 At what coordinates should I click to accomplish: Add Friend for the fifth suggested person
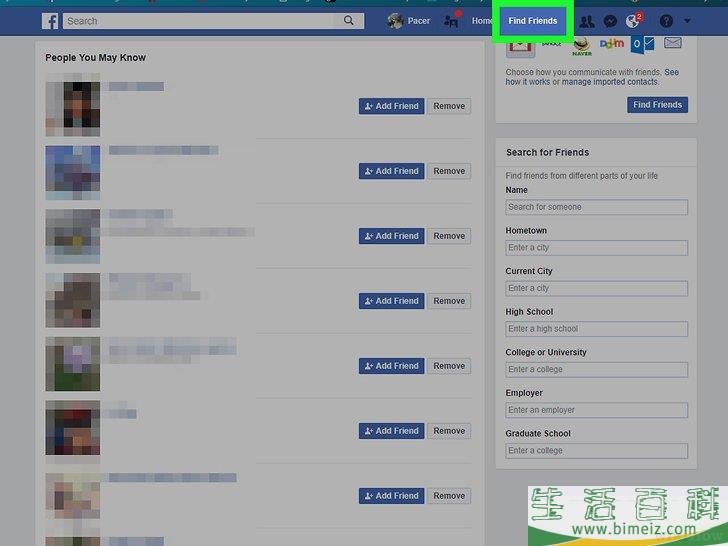(391, 366)
